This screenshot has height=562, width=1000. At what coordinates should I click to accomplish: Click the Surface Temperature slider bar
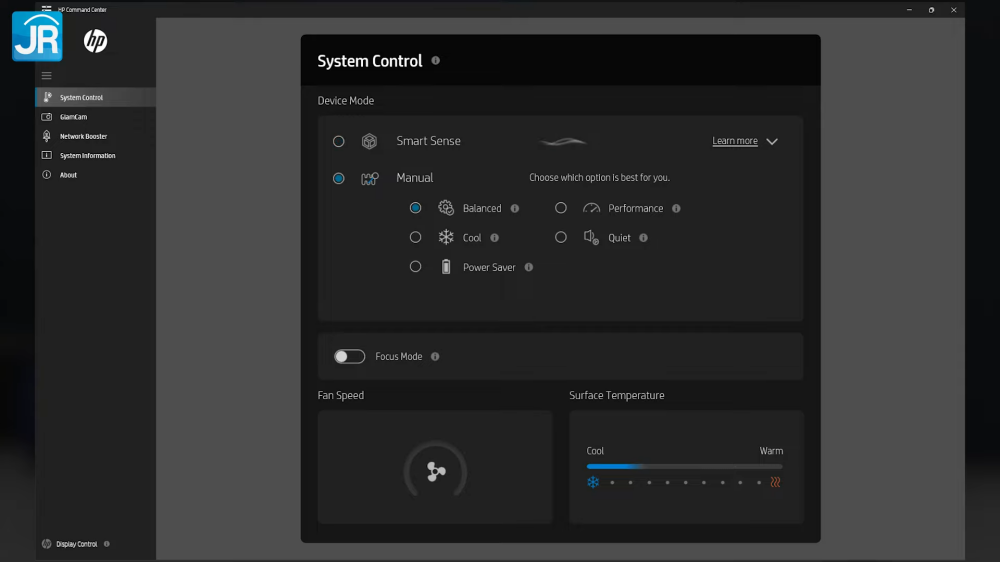(x=684, y=466)
